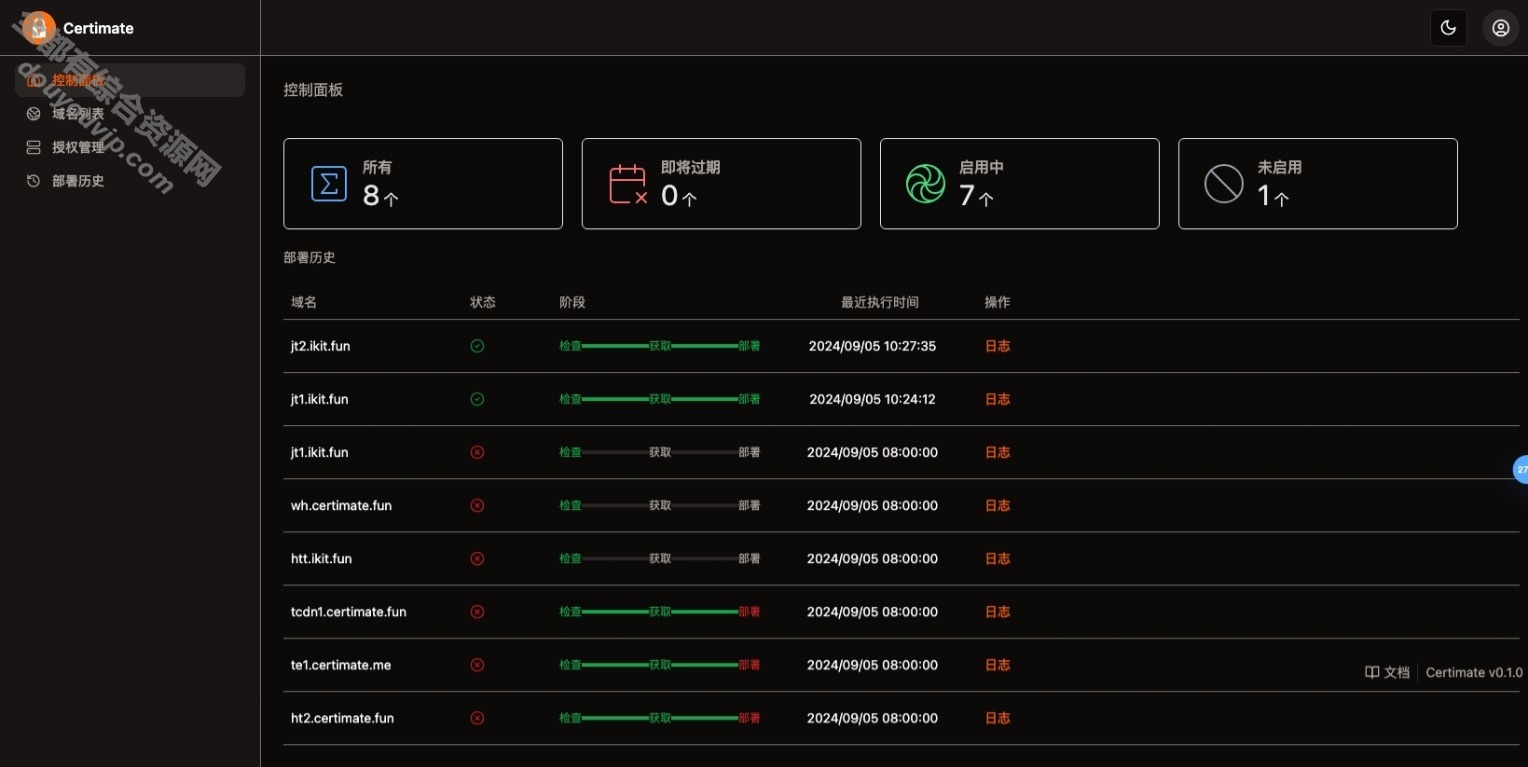
Task: Click the sigma icon on 所有 card
Action: pos(329,184)
